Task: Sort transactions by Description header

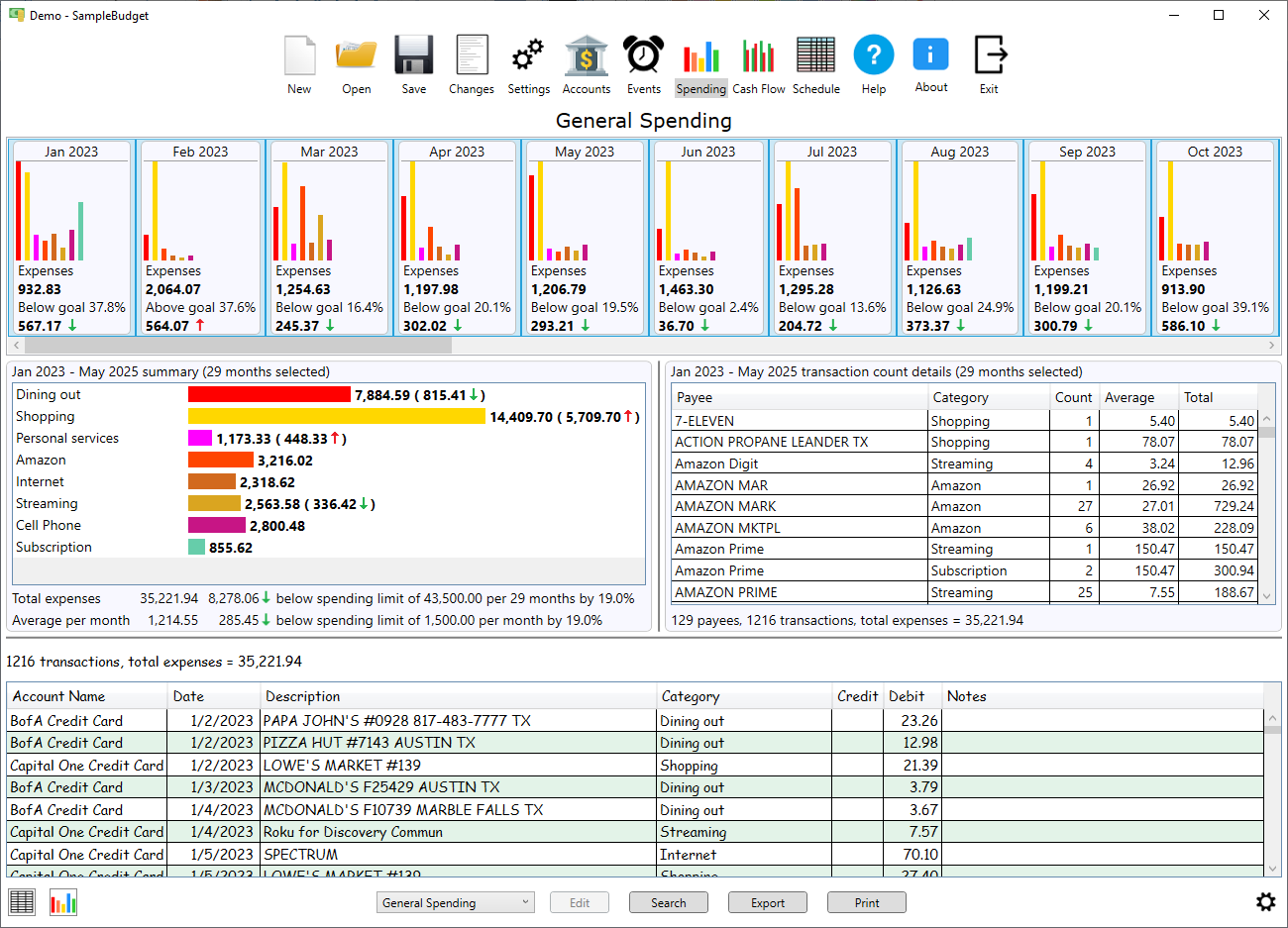Action: point(459,696)
